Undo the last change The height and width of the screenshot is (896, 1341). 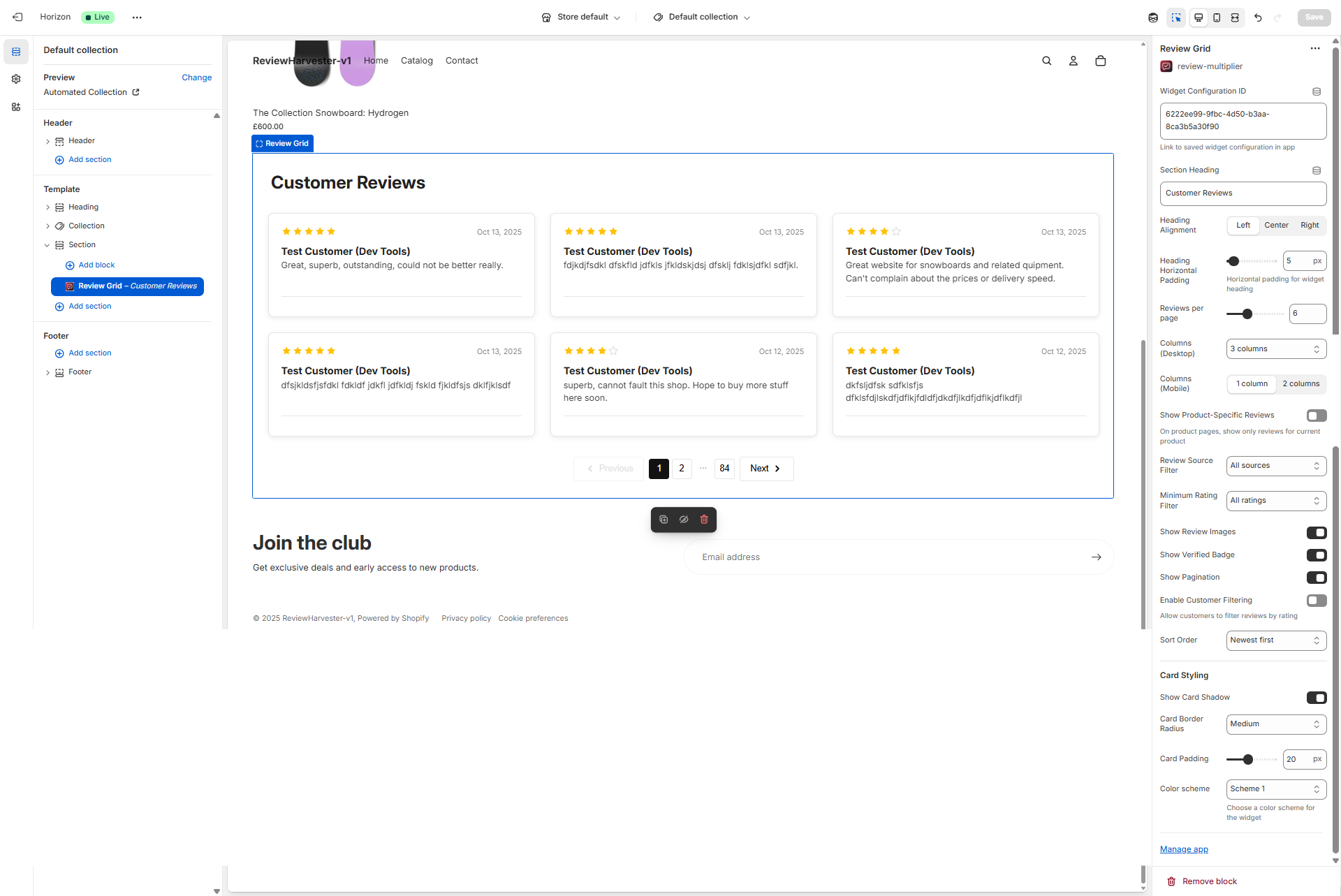[1258, 17]
